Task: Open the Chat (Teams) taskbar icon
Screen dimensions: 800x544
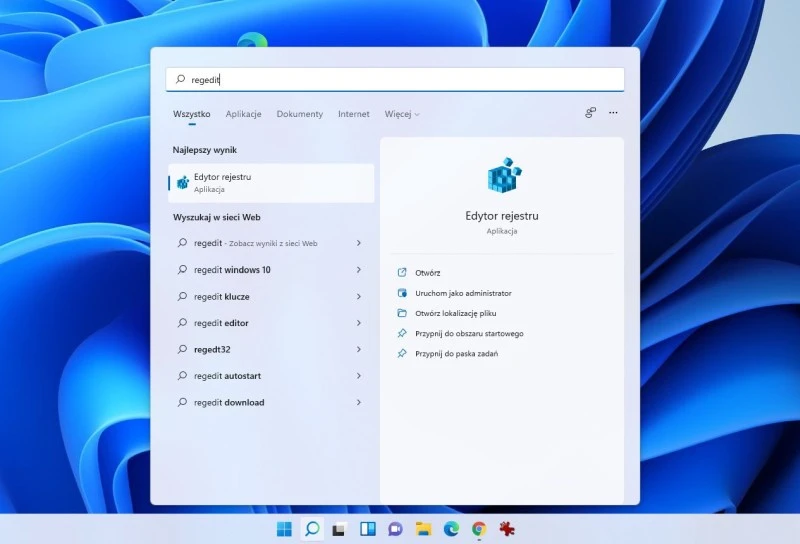Action: 395,529
